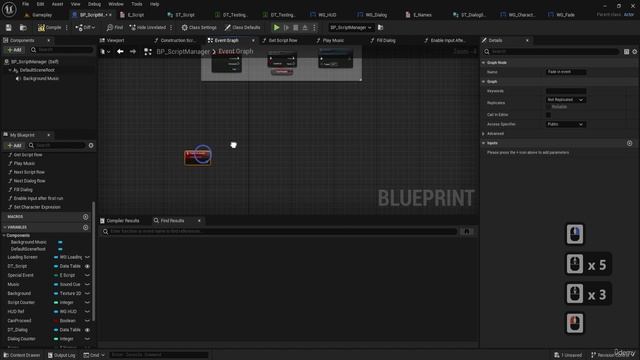640x360 pixels.
Task: Click the stop simulation button
Action: [x=296, y=28]
